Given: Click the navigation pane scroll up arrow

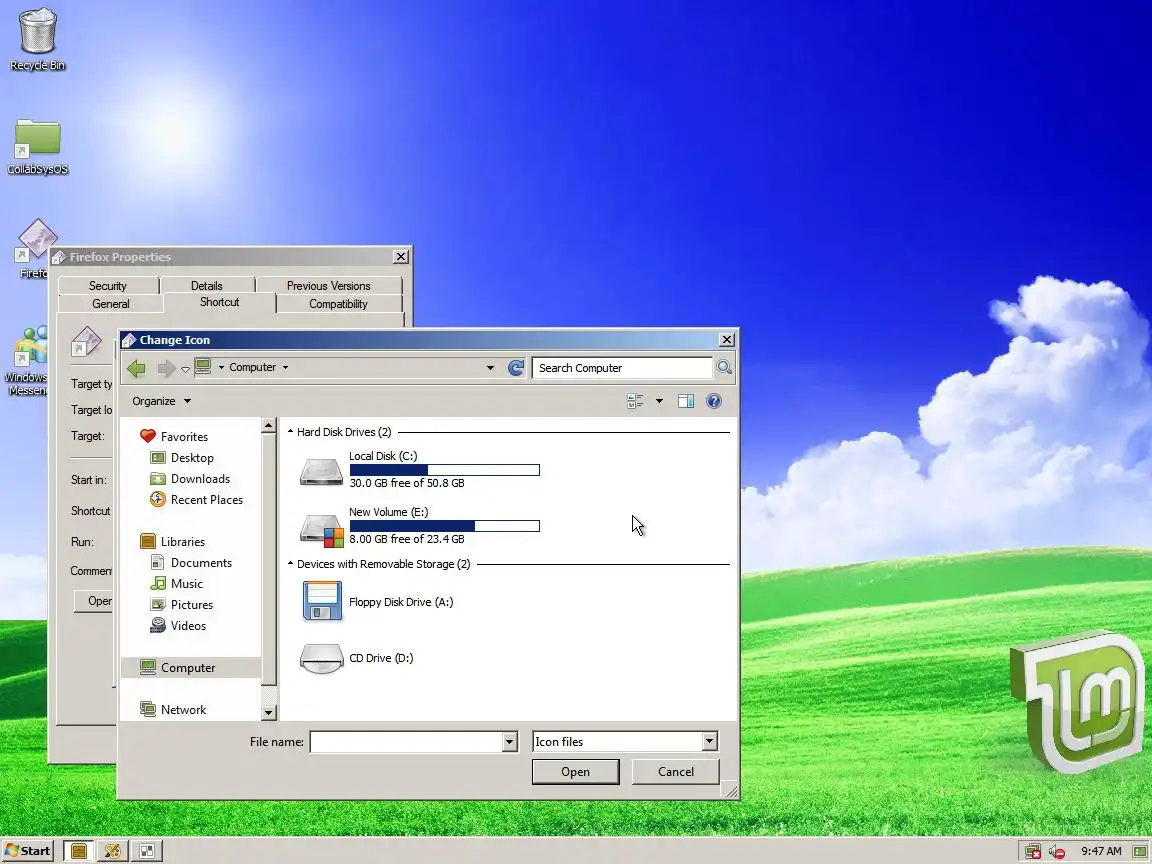Looking at the screenshot, I should [x=268, y=425].
